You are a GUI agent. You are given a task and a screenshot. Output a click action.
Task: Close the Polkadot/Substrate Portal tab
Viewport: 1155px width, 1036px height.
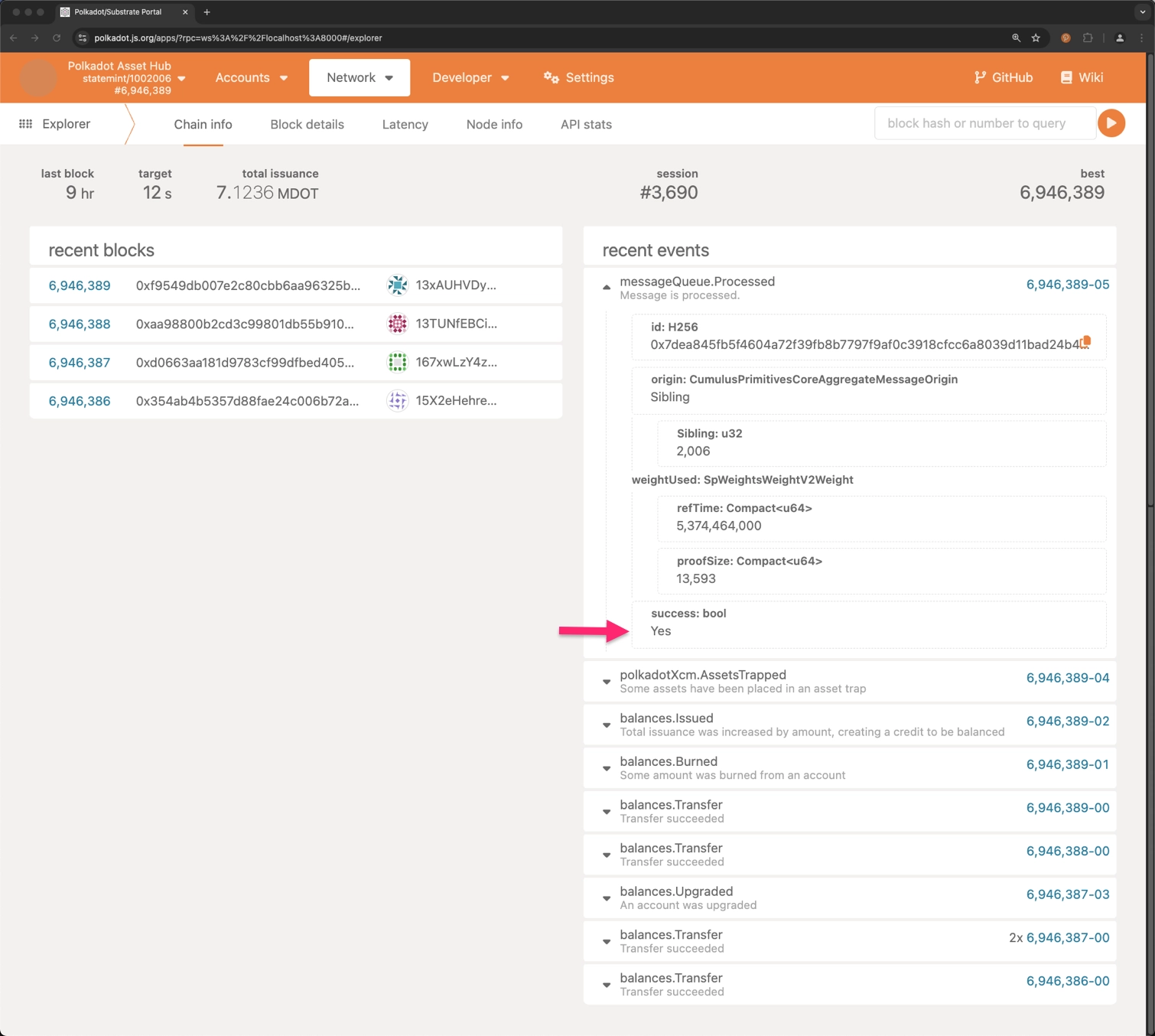click(x=185, y=12)
